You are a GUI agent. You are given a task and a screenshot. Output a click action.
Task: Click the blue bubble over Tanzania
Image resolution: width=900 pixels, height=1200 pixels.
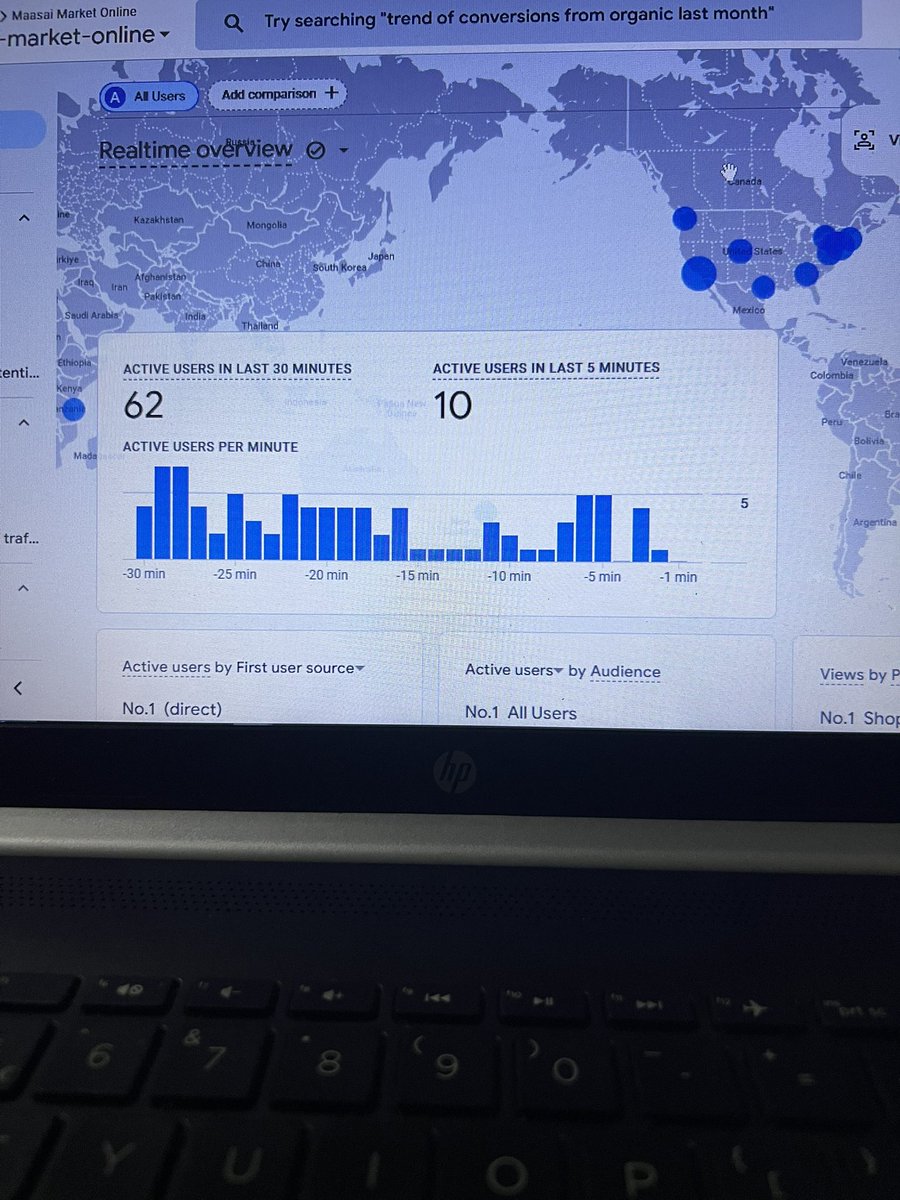[x=73, y=409]
